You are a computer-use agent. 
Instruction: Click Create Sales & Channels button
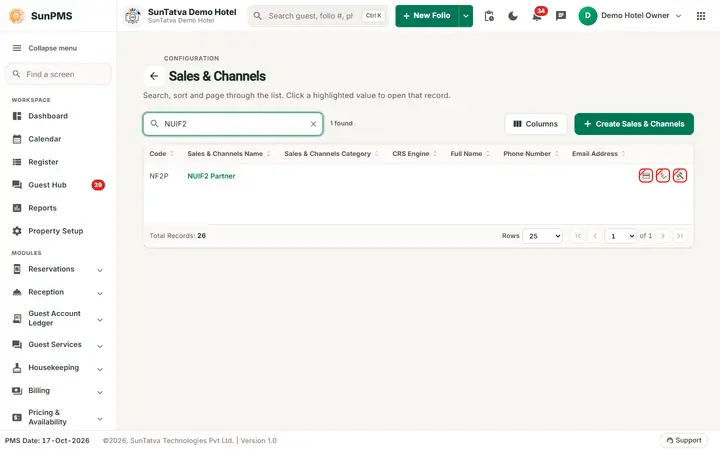[x=634, y=124]
